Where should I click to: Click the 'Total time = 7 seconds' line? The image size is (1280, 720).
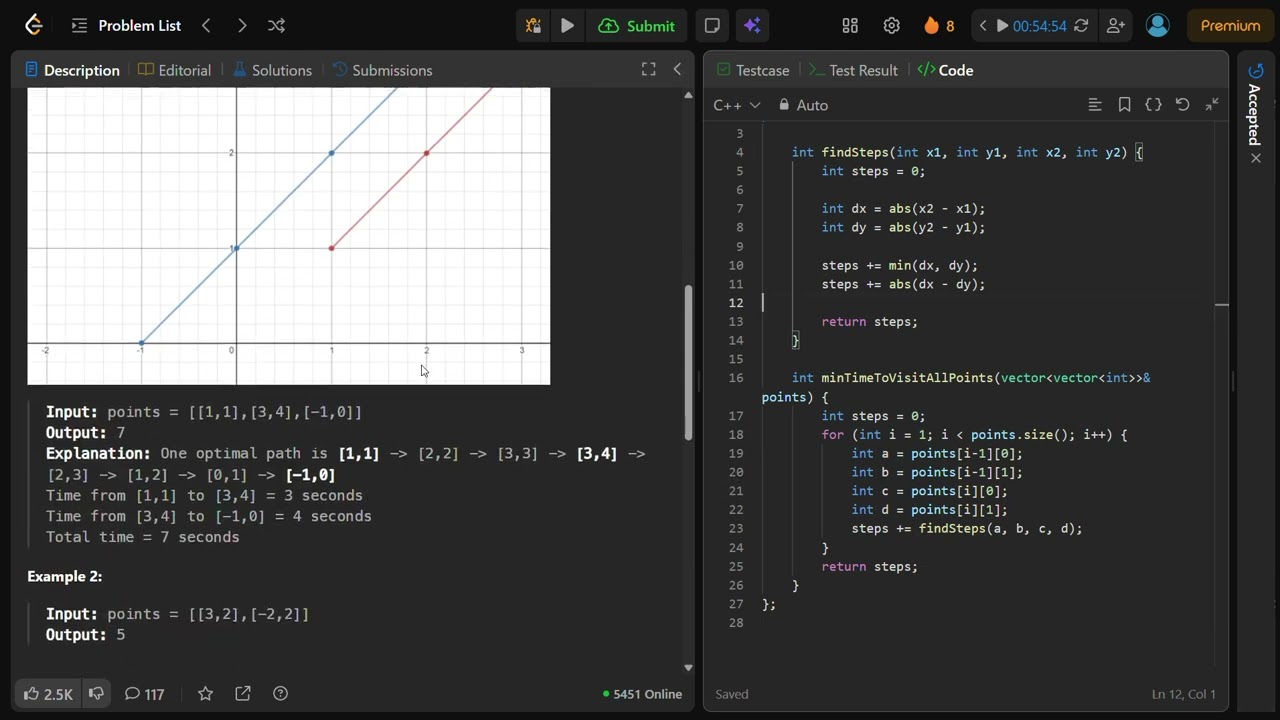[x=142, y=537]
